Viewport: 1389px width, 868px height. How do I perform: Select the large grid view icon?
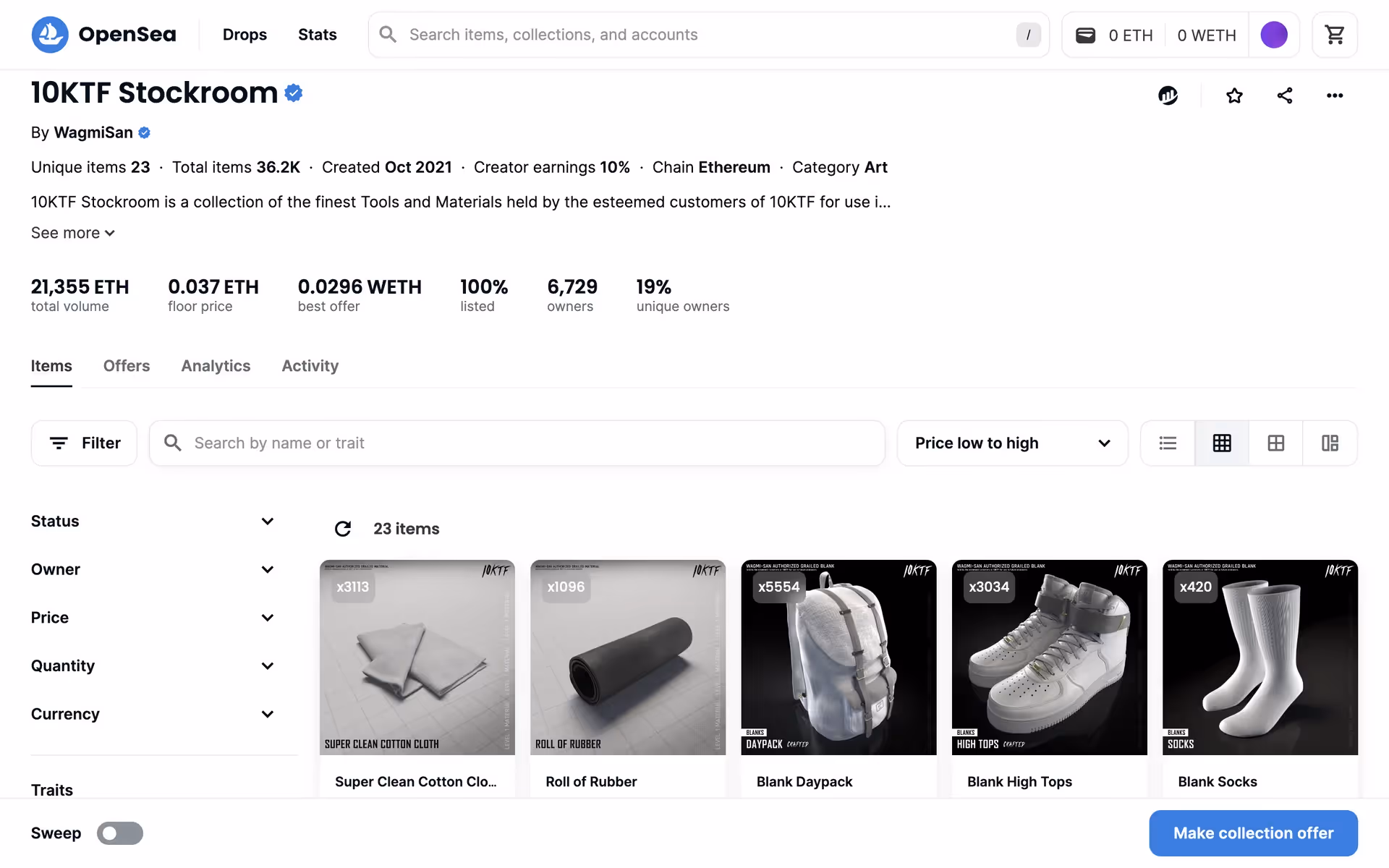1276,443
